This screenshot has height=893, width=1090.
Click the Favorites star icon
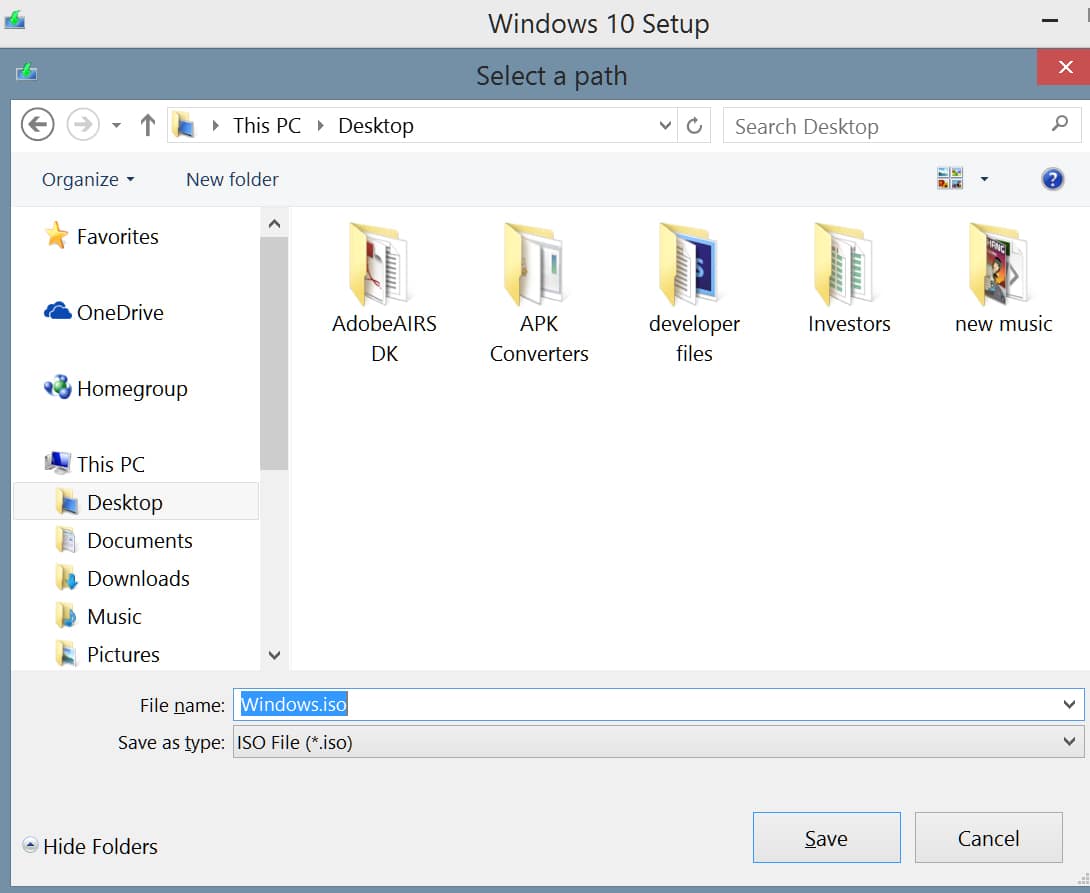56,236
